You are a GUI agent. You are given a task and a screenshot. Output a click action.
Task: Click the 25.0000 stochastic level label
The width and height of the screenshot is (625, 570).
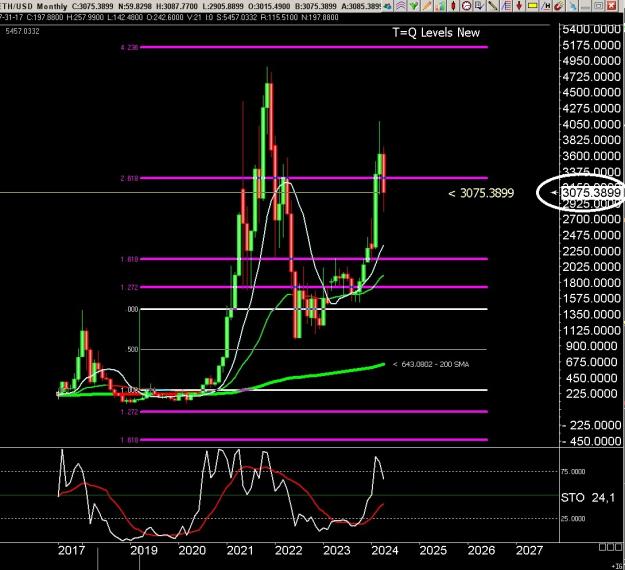tap(573, 519)
